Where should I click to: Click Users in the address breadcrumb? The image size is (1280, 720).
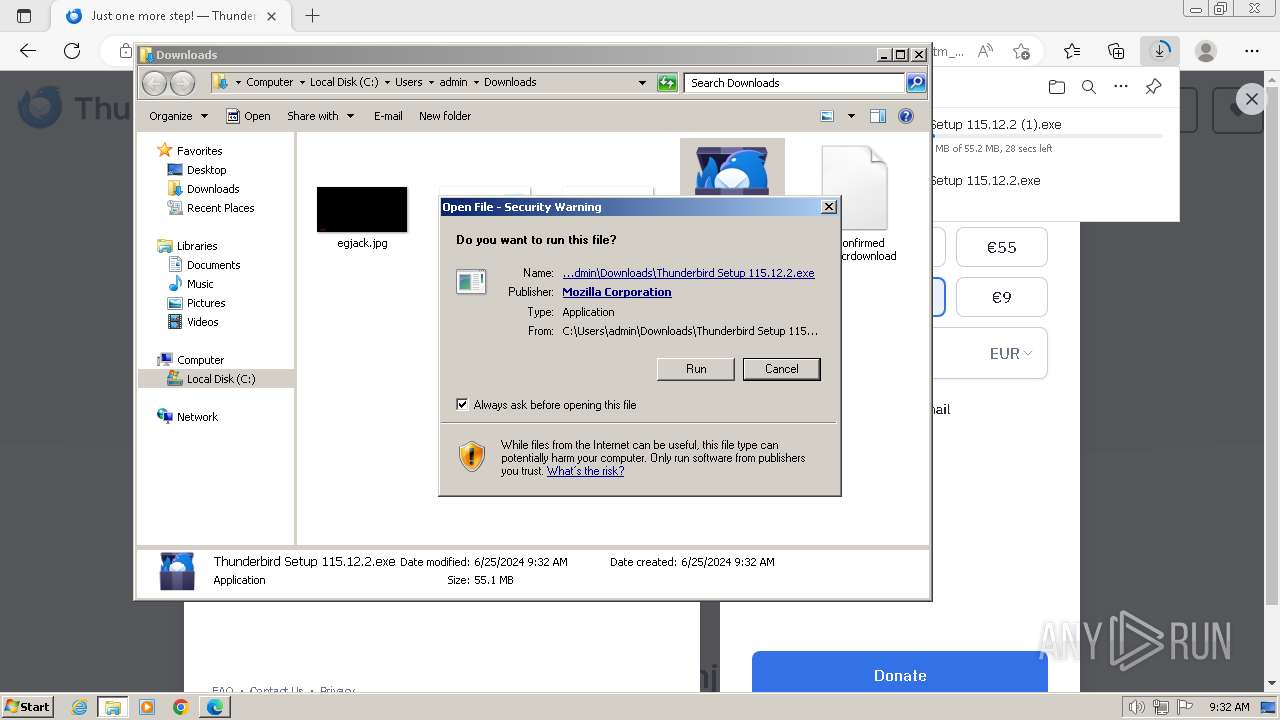pyautogui.click(x=408, y=83)
